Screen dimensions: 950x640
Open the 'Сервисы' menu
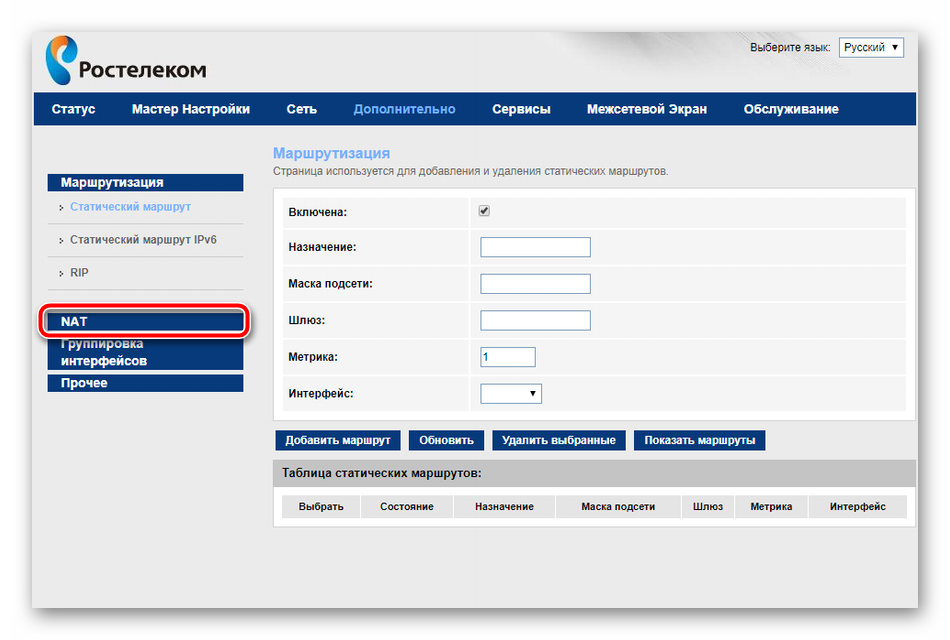(x=521, y=109)
